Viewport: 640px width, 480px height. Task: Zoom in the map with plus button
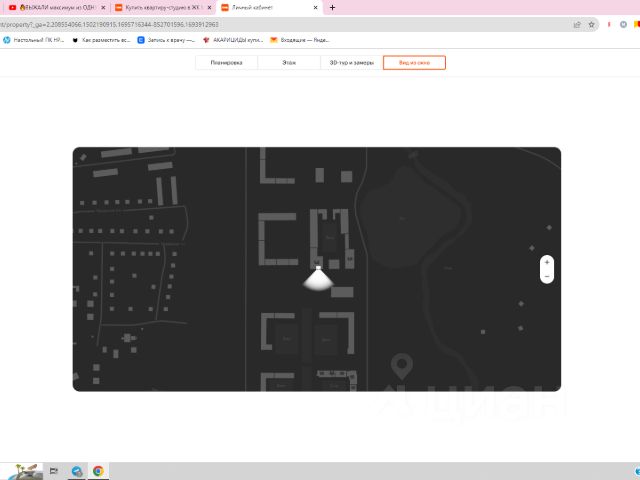click(x=547, y=263)
